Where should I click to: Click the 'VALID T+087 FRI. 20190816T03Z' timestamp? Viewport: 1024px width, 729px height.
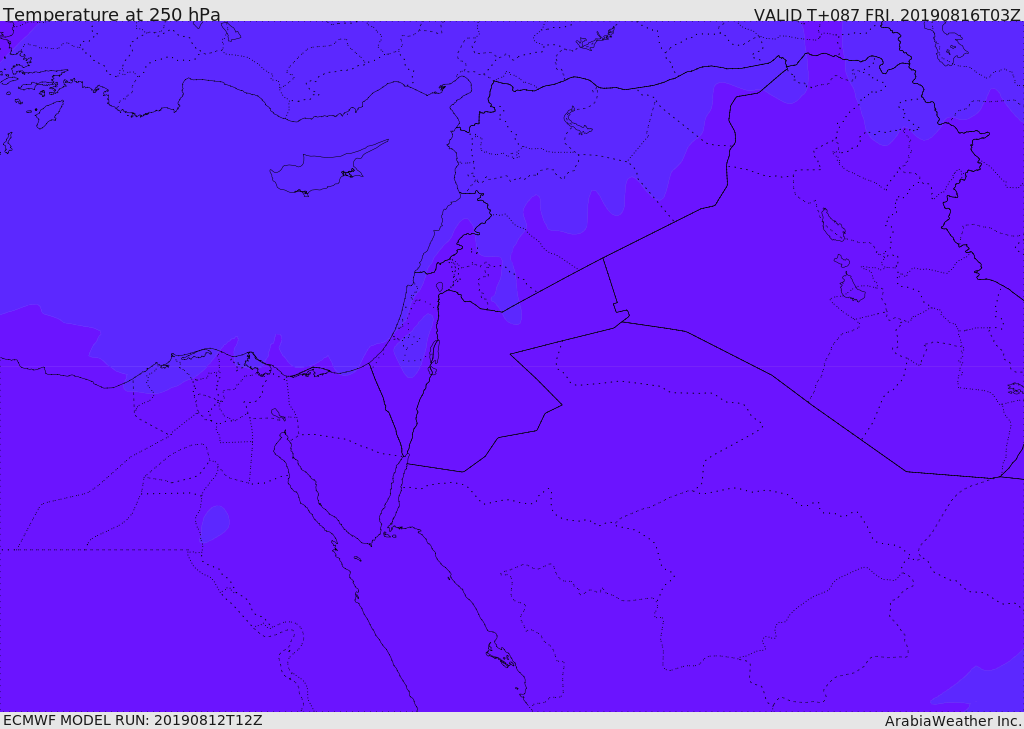[x=887, y=14]
